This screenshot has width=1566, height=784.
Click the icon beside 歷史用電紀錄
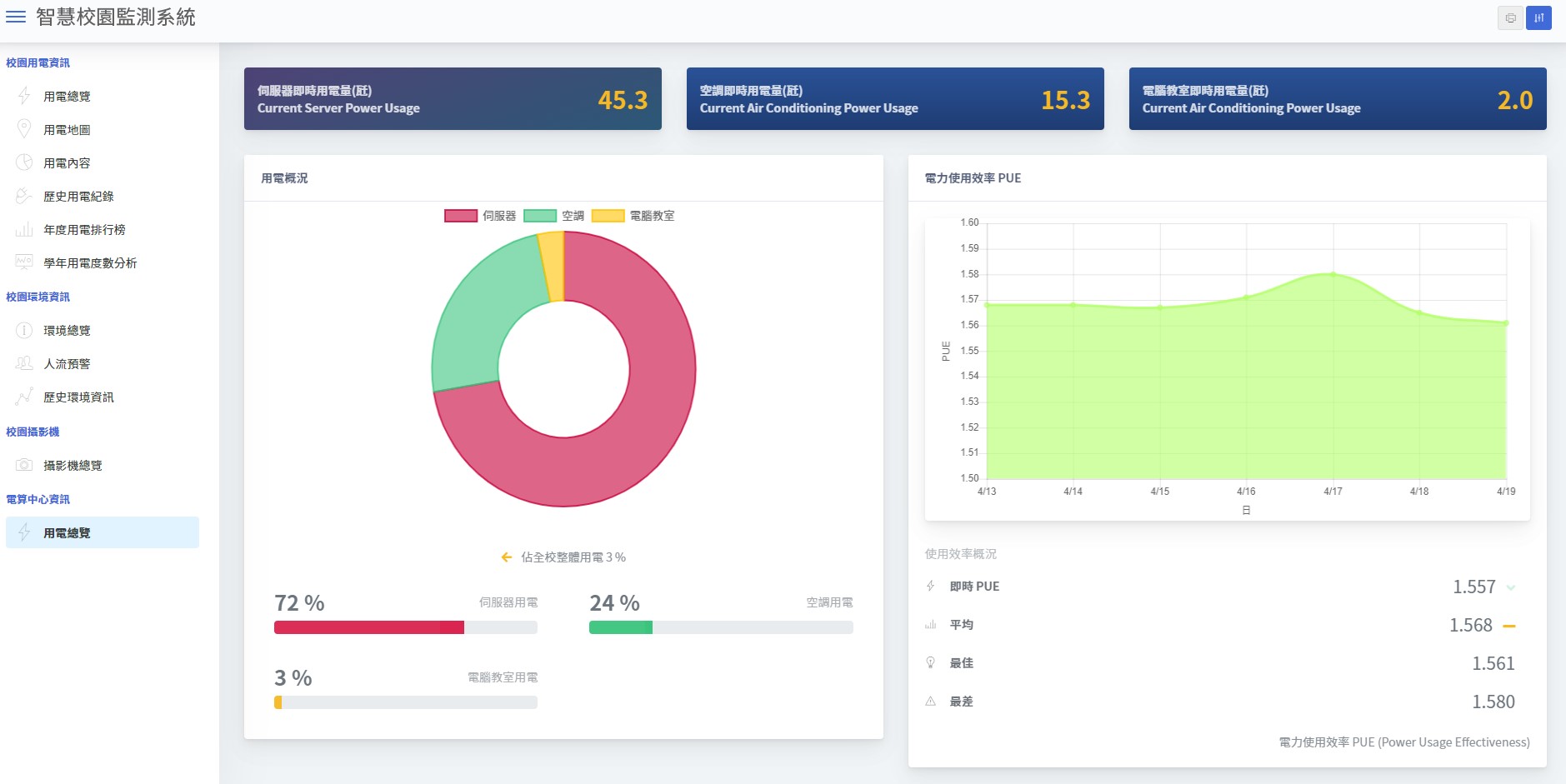tap(24, 196)
